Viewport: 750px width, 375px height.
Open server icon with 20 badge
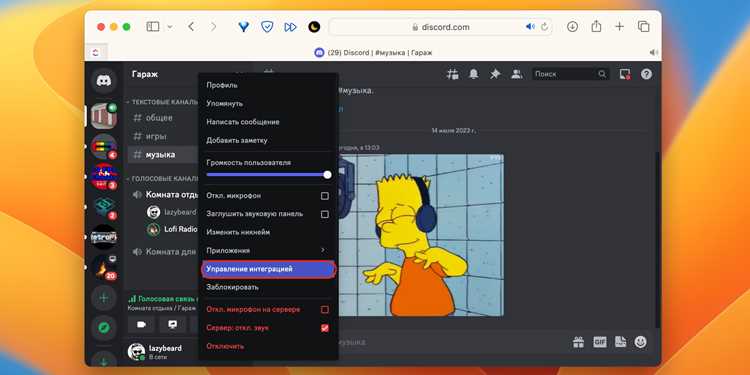104,267
